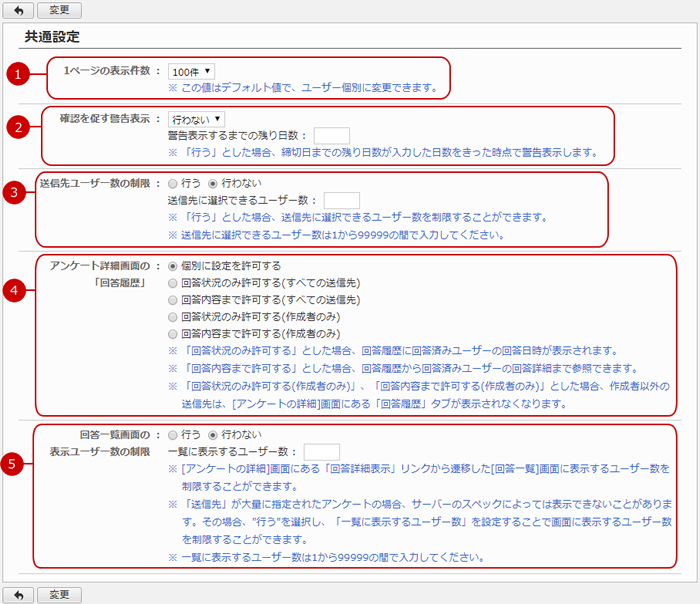Select 行わない for 送信先ユーザー数の制限
700x604 pixels.
point(211,184)
